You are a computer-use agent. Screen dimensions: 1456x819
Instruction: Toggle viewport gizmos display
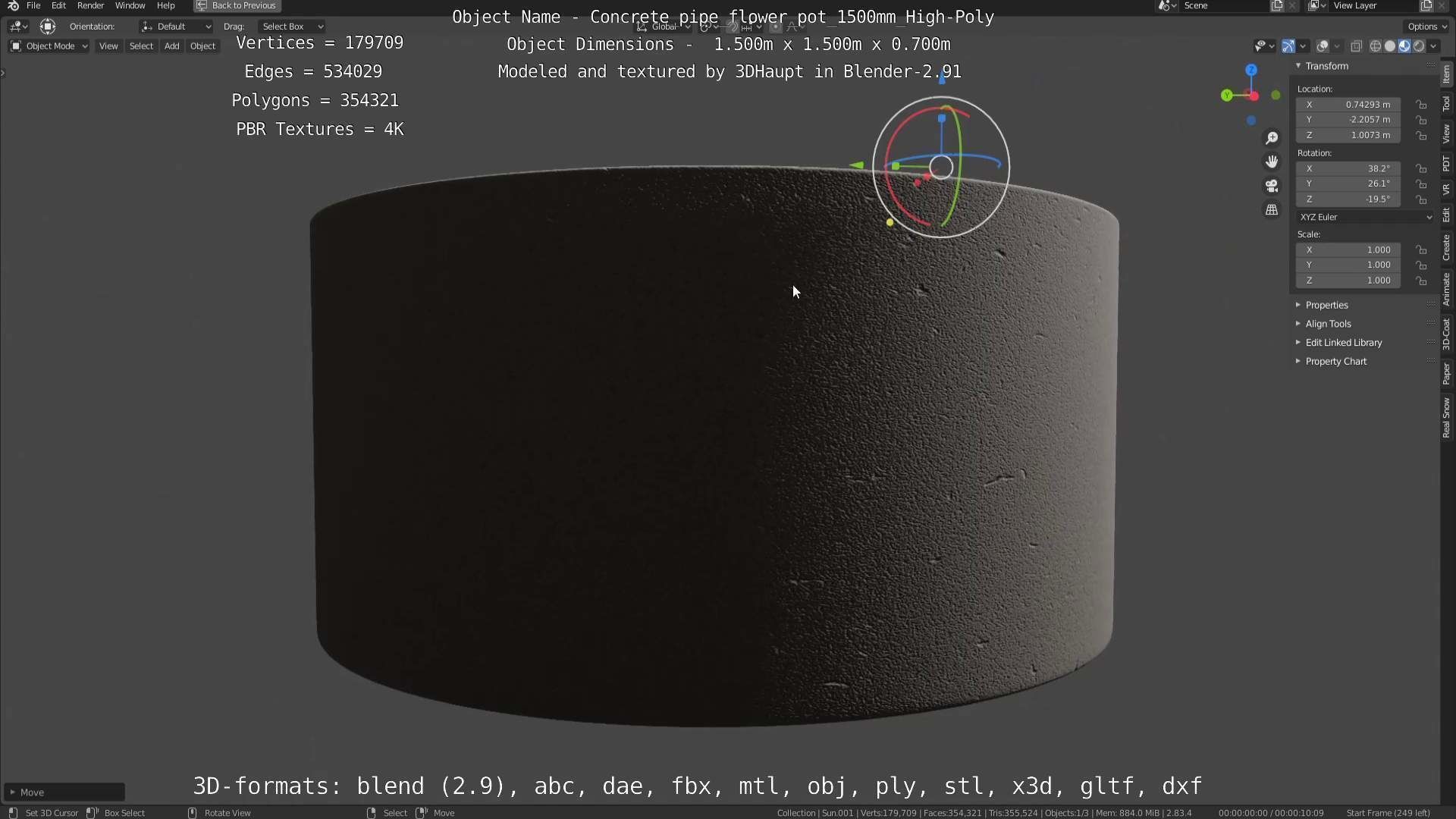click(x=1288, y=46)
